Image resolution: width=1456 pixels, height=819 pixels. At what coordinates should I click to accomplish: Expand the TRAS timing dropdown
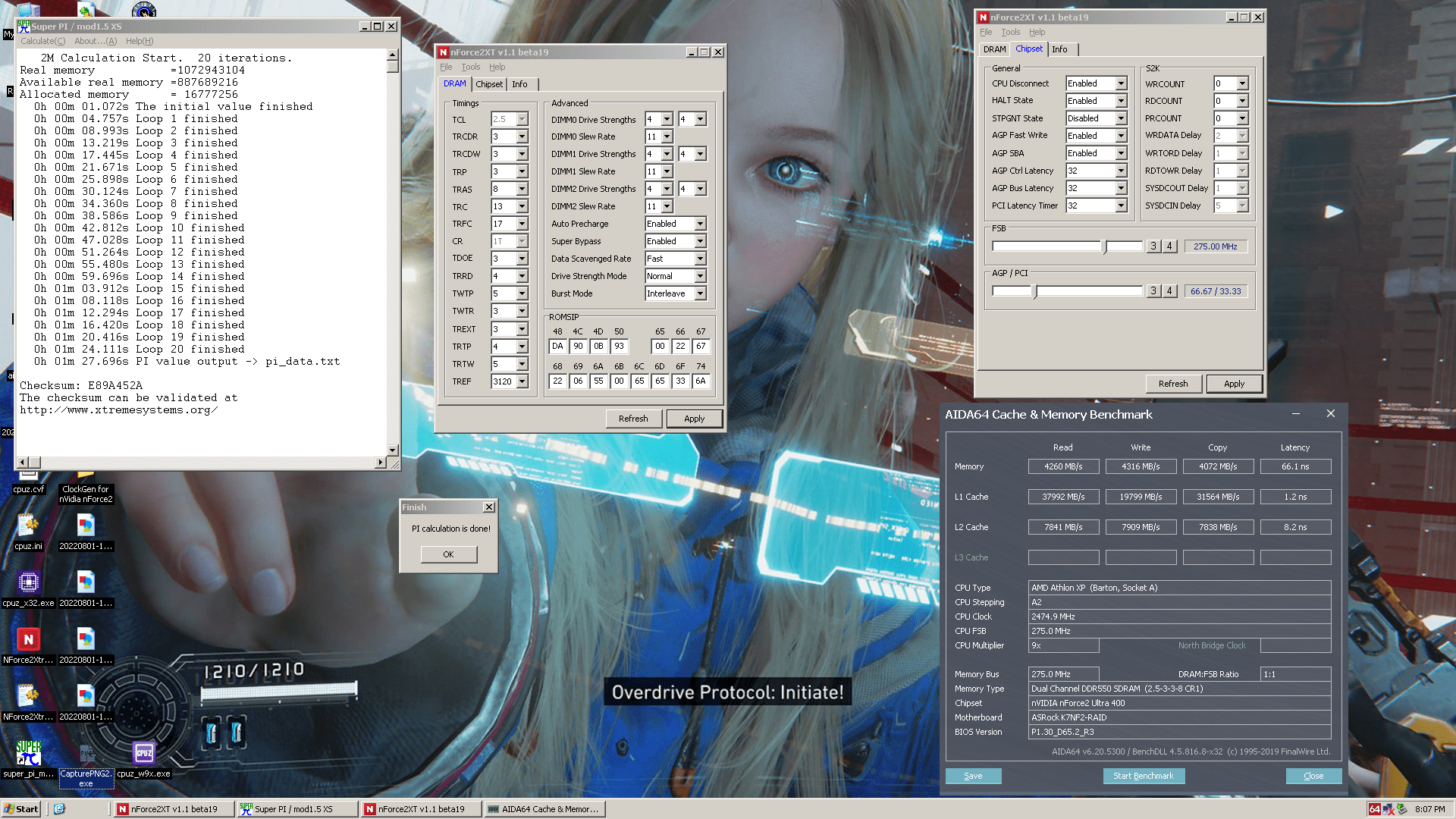522,190
